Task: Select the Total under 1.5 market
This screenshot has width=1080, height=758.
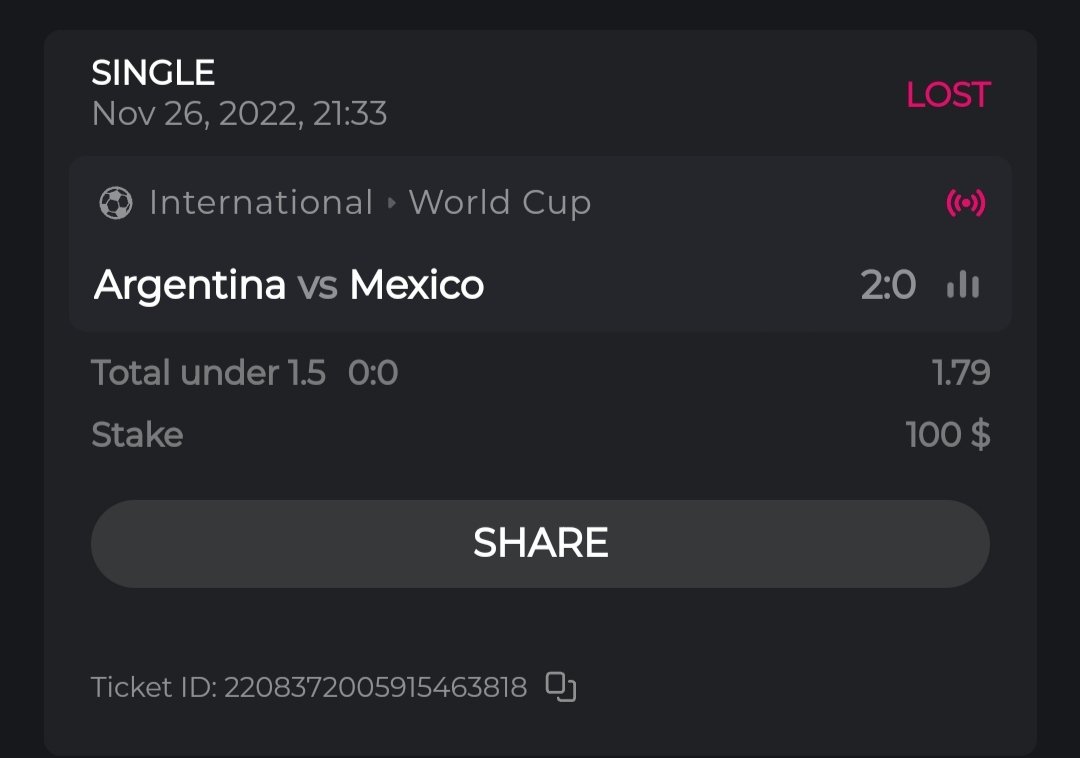Action: click(208, 373)
